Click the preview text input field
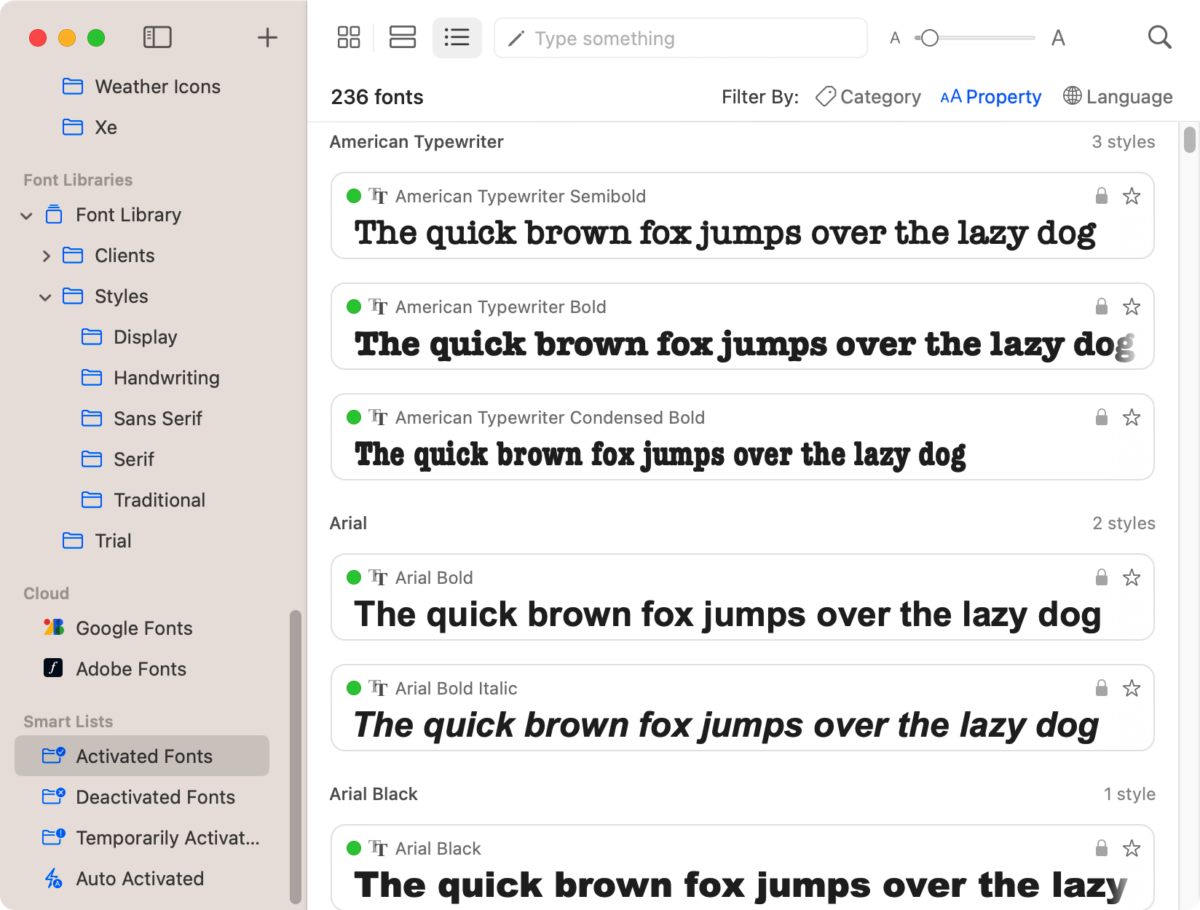Viewport: 1200px width, 910px height. (x=681, y=38)
